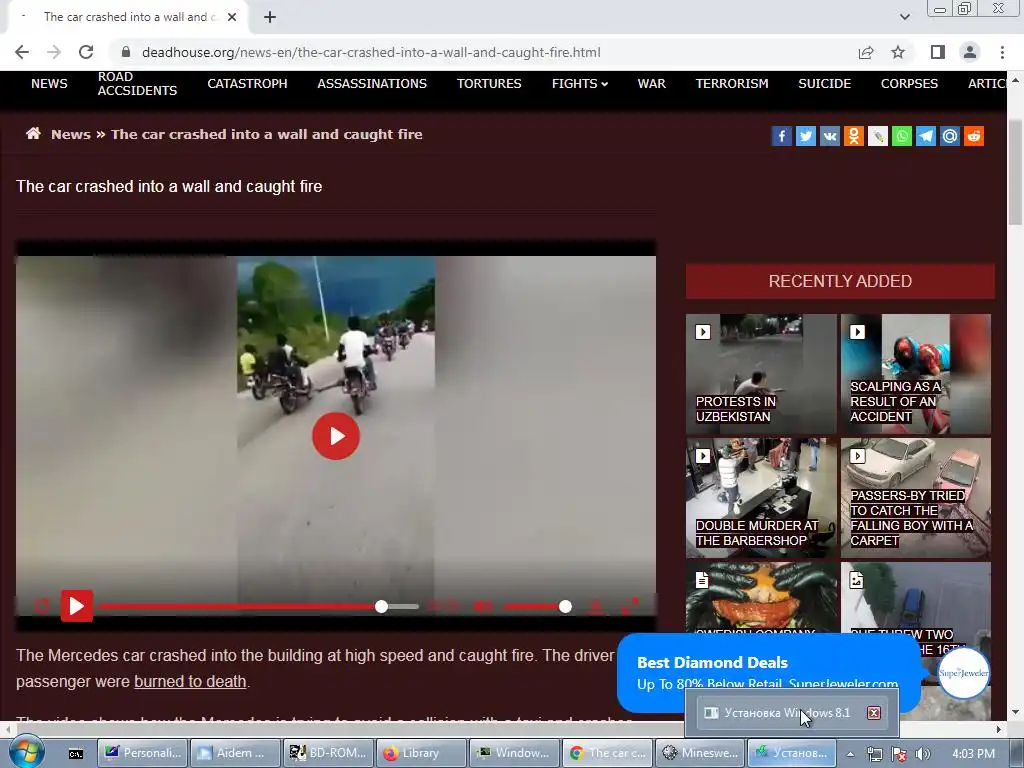Screen dimensions: 1024x768
Task: Go back with browser back arrow
Action: pos(22,52)
